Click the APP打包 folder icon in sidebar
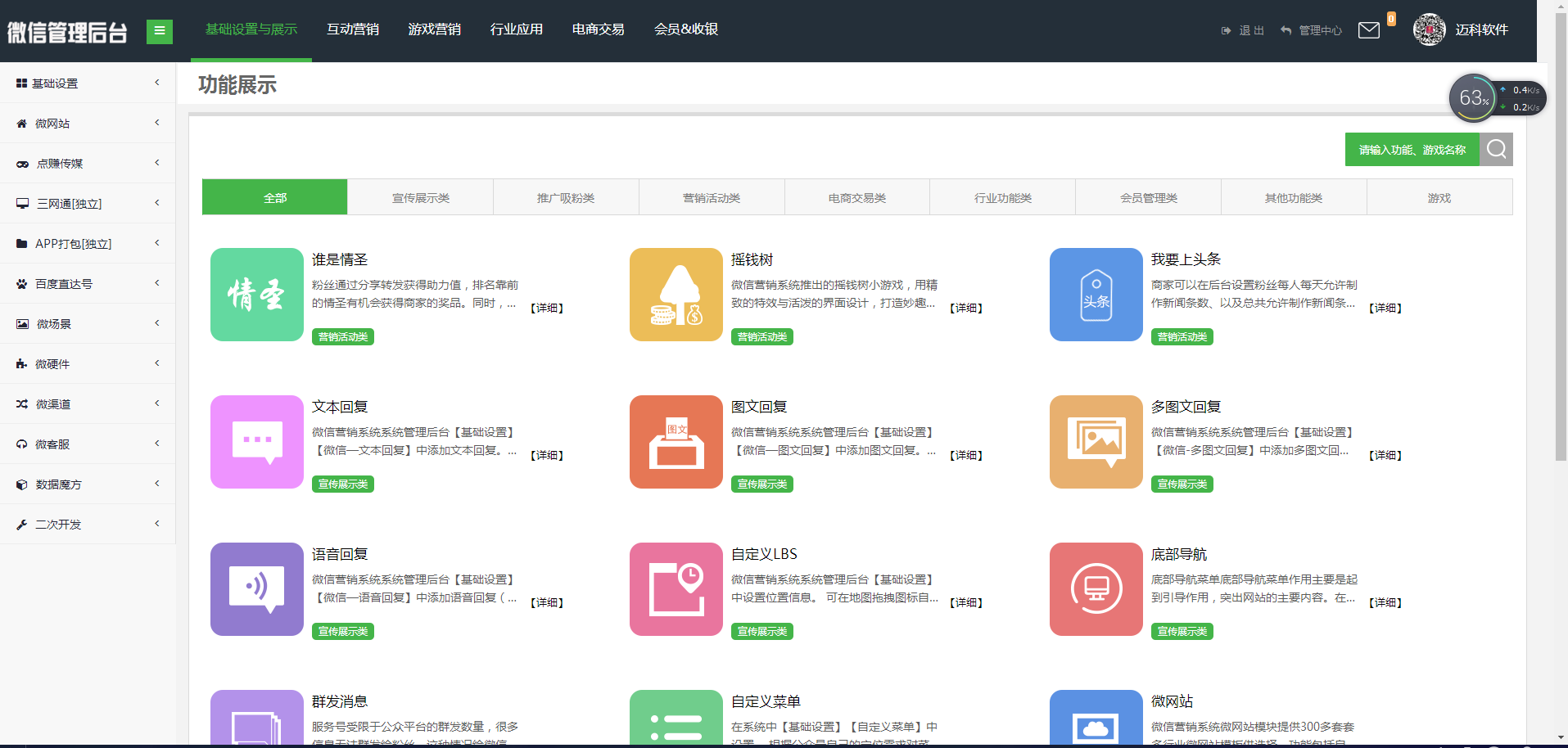The height and width of the screenshot is (748, 1568). (22, 244)
